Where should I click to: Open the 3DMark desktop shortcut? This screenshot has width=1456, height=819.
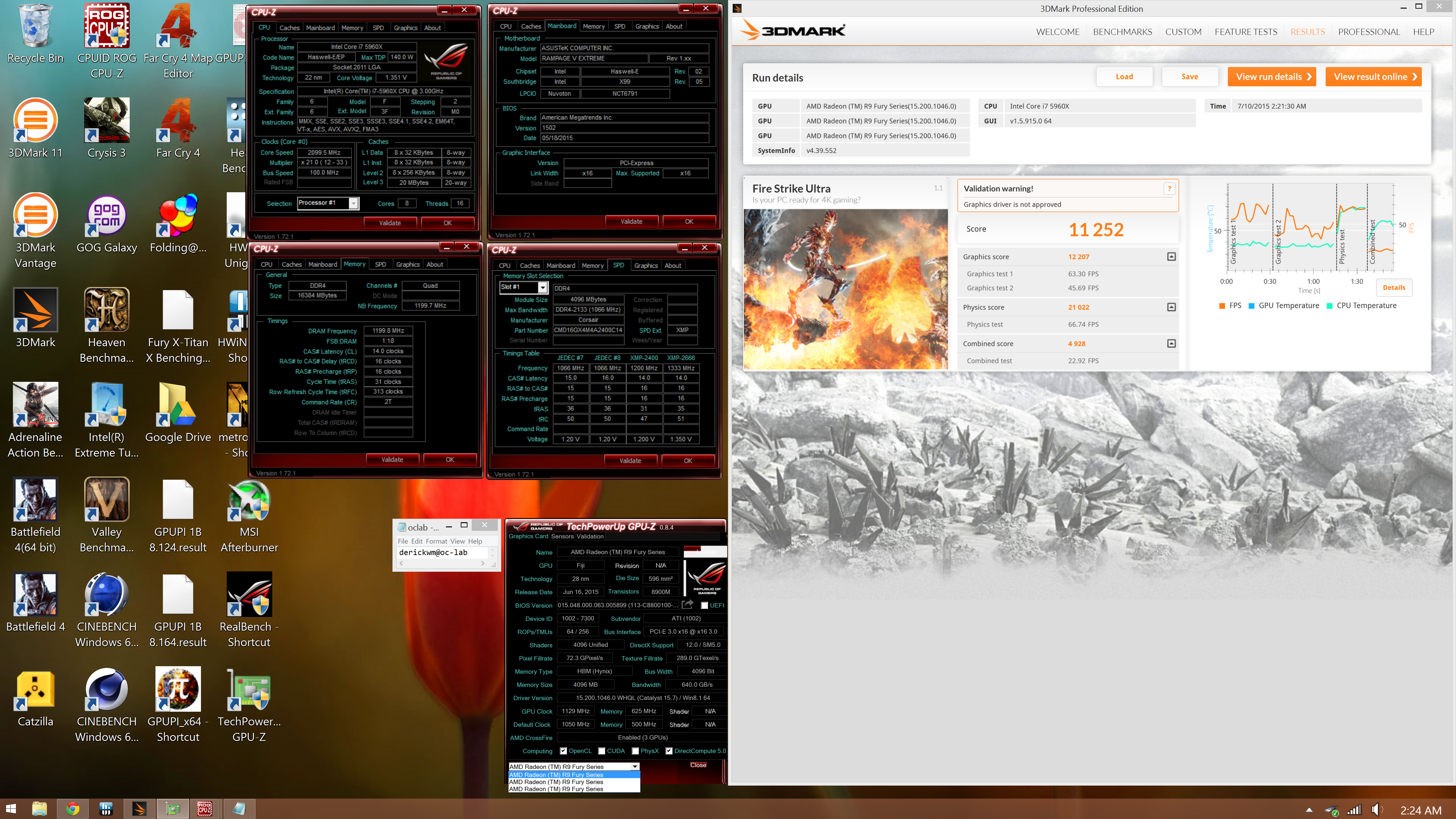(x=35, y=318)
